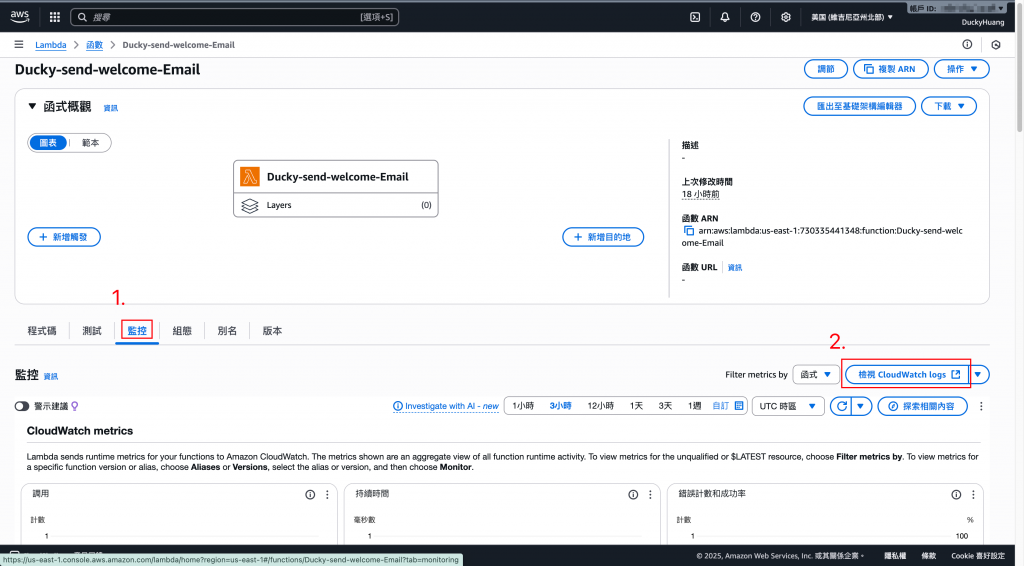Open the clock icon beside info panel

click(x=996, y=44)
